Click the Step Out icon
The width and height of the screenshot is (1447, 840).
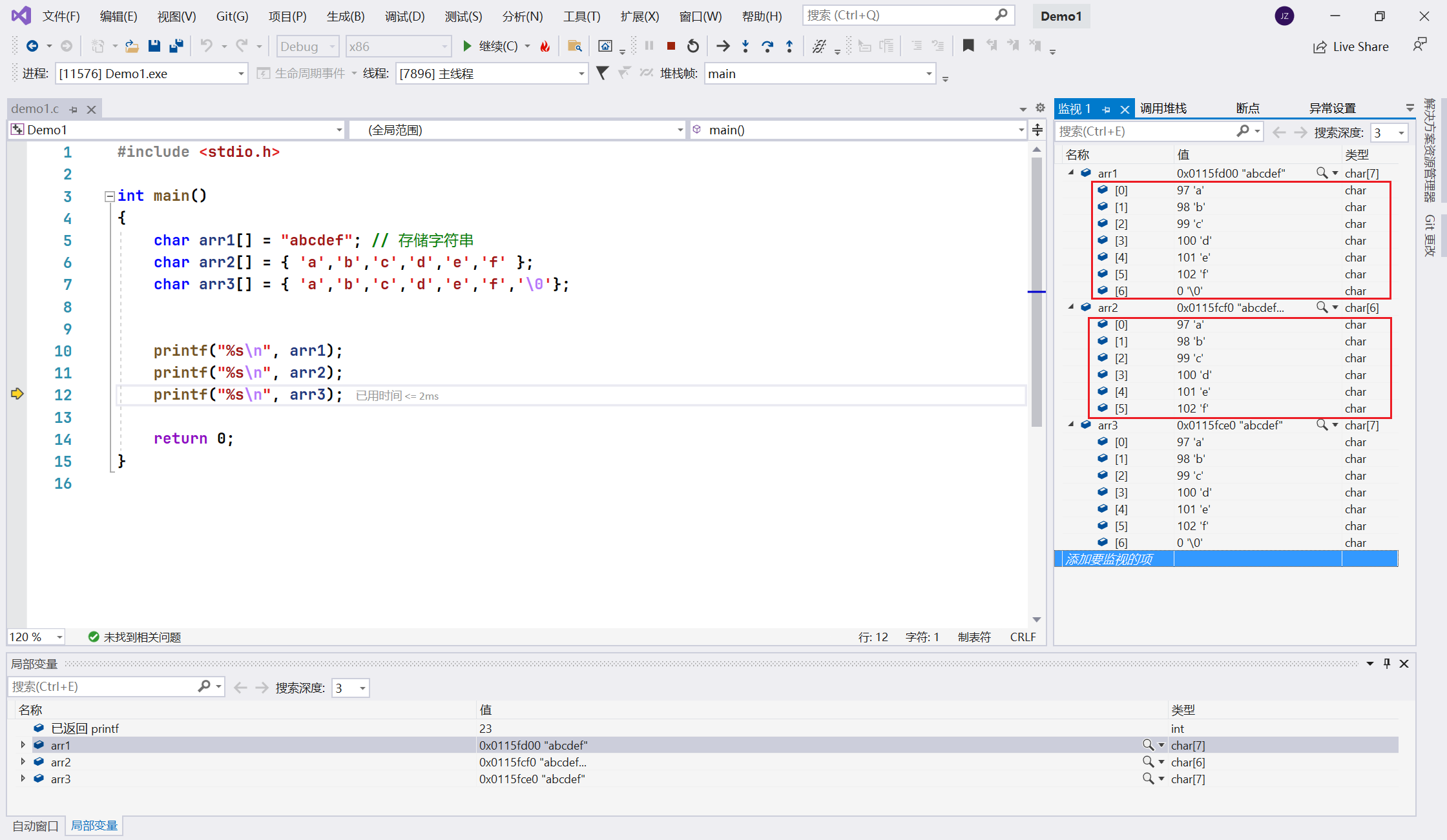click(789, 46)
